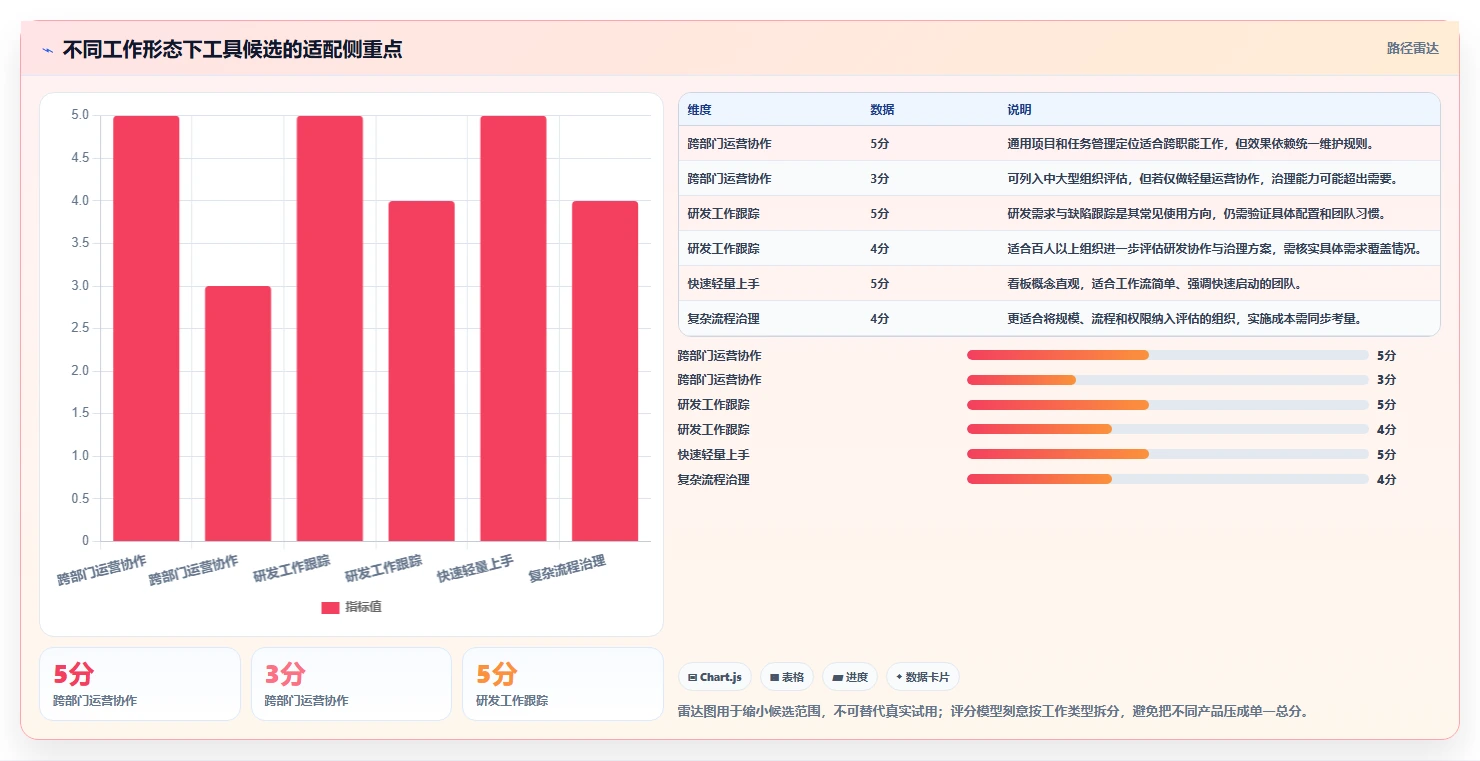Click the x-axis label 复杂流程治理
Viewport: 1480px width, 761px height.
tap(567, 570)
